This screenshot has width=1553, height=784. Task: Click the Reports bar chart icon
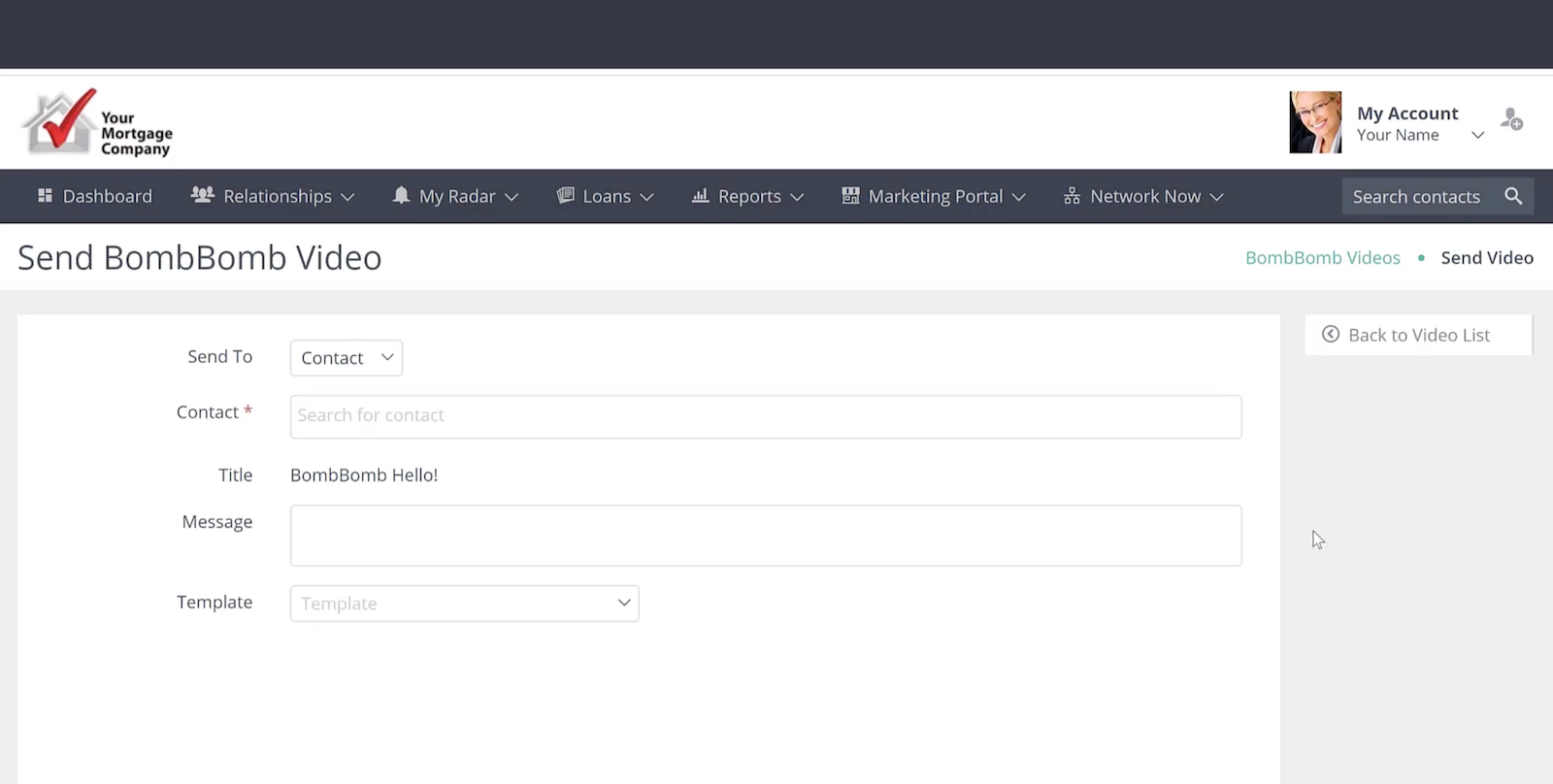point(700,195)
